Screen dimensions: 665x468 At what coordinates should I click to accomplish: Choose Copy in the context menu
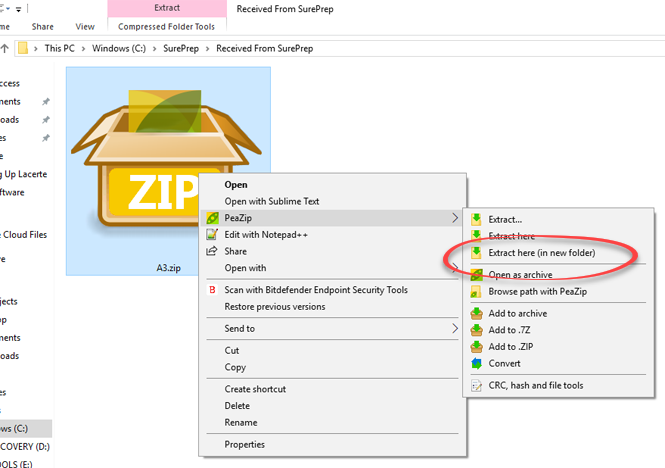[332, 367]
